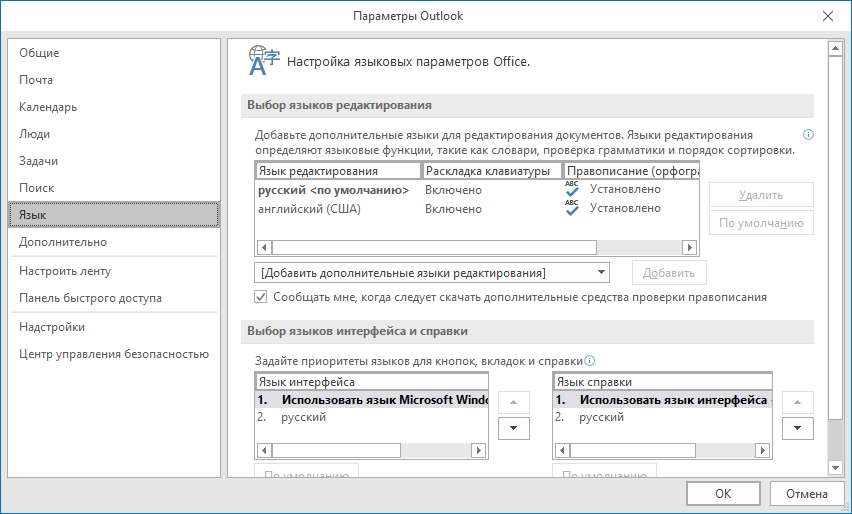Select the Надстройки category

114,327
